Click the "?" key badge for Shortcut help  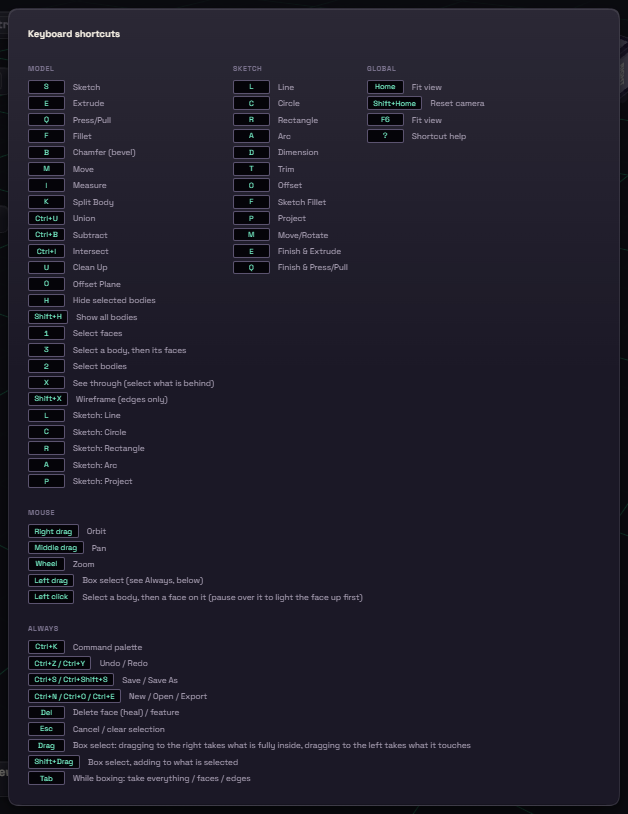pyautogui.click(x=385, y=136)
